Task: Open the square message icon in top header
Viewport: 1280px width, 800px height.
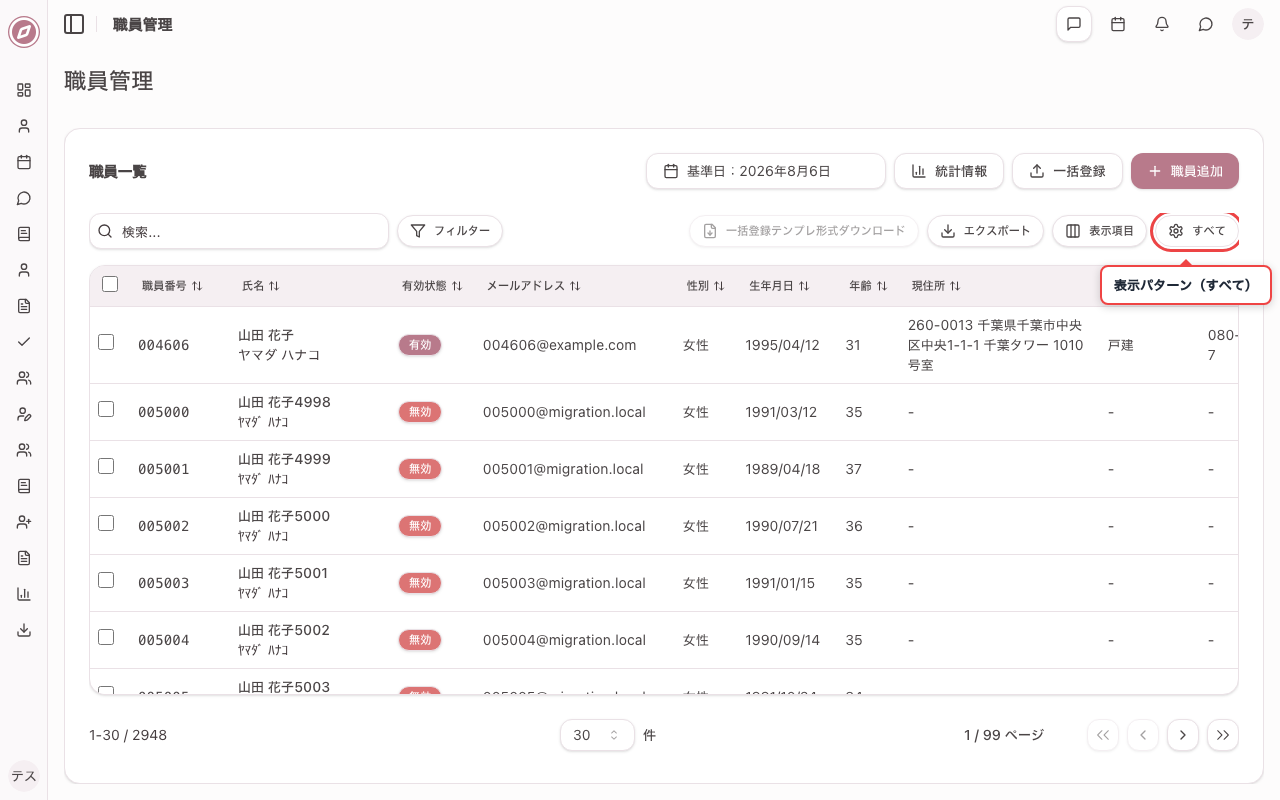Action: [x=1074, y=24]
